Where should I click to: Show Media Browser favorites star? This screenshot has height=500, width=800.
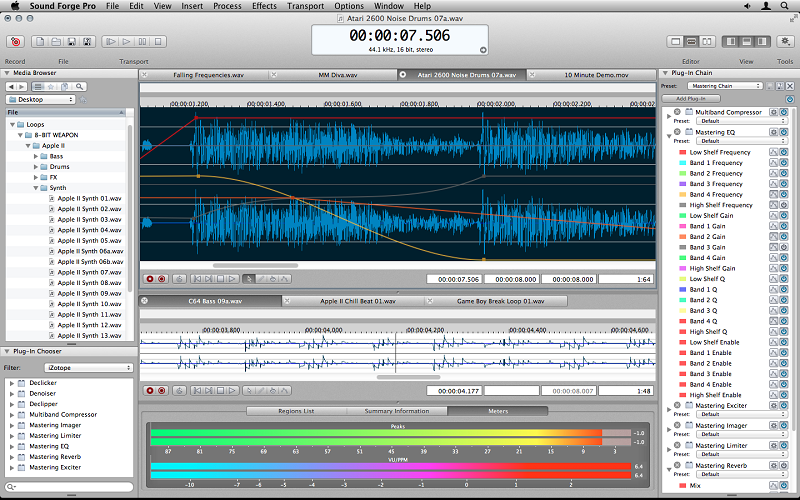(51, 87)
